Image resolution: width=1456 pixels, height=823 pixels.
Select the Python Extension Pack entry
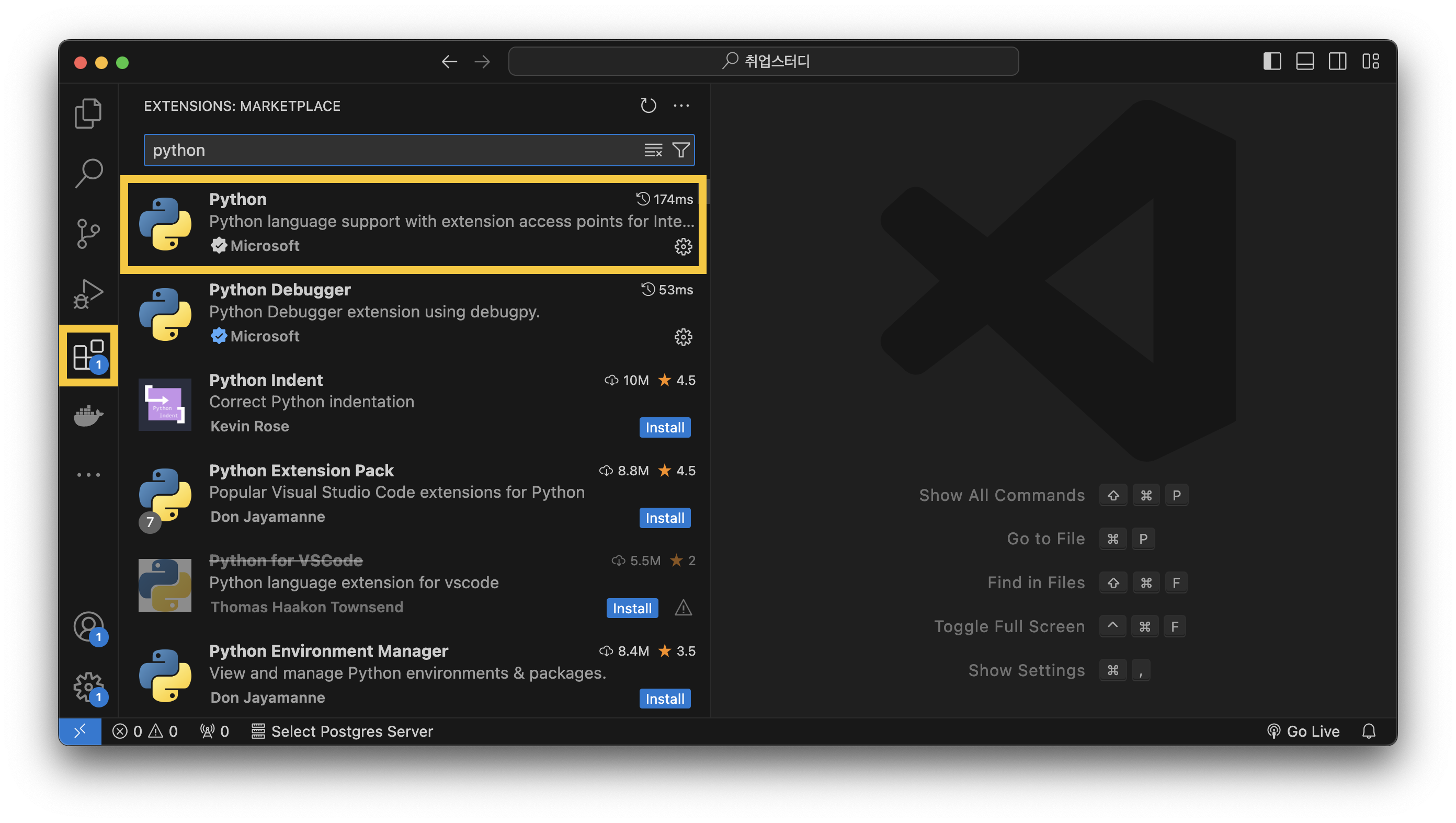414,495
